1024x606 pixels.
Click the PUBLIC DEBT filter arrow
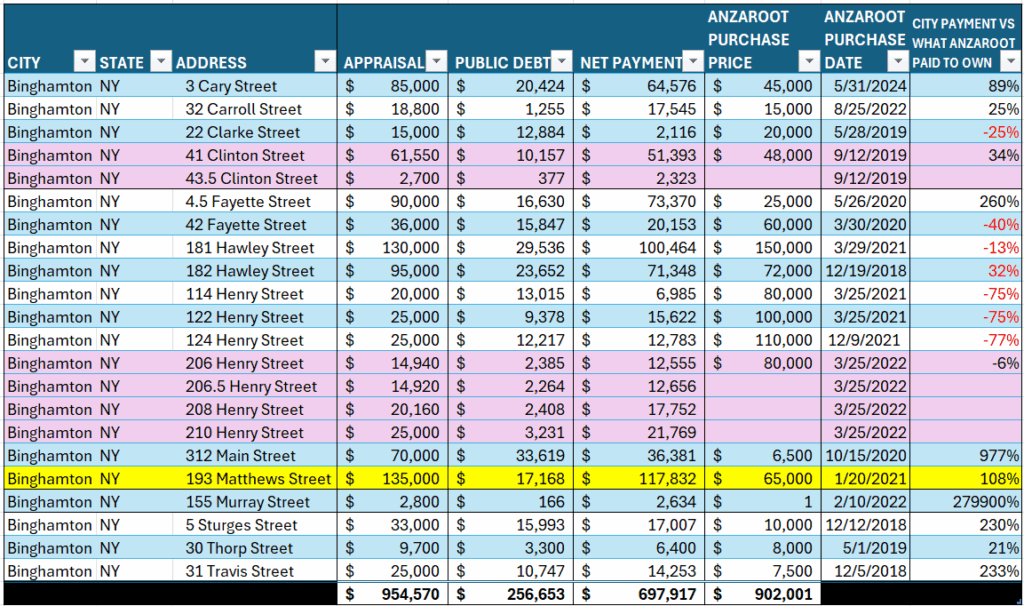click(562, 63)
